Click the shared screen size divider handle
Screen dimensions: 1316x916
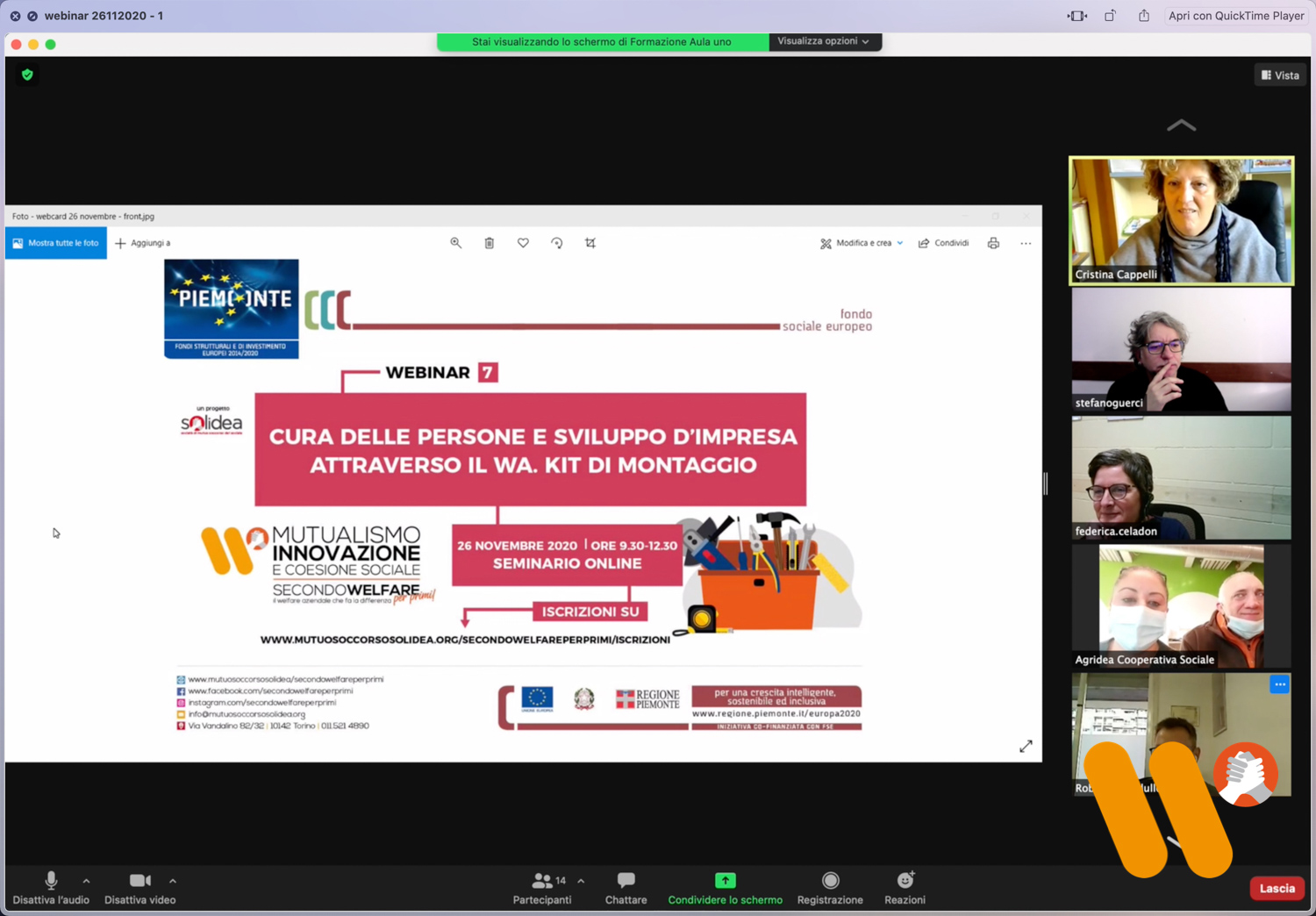click(1045, 483)
